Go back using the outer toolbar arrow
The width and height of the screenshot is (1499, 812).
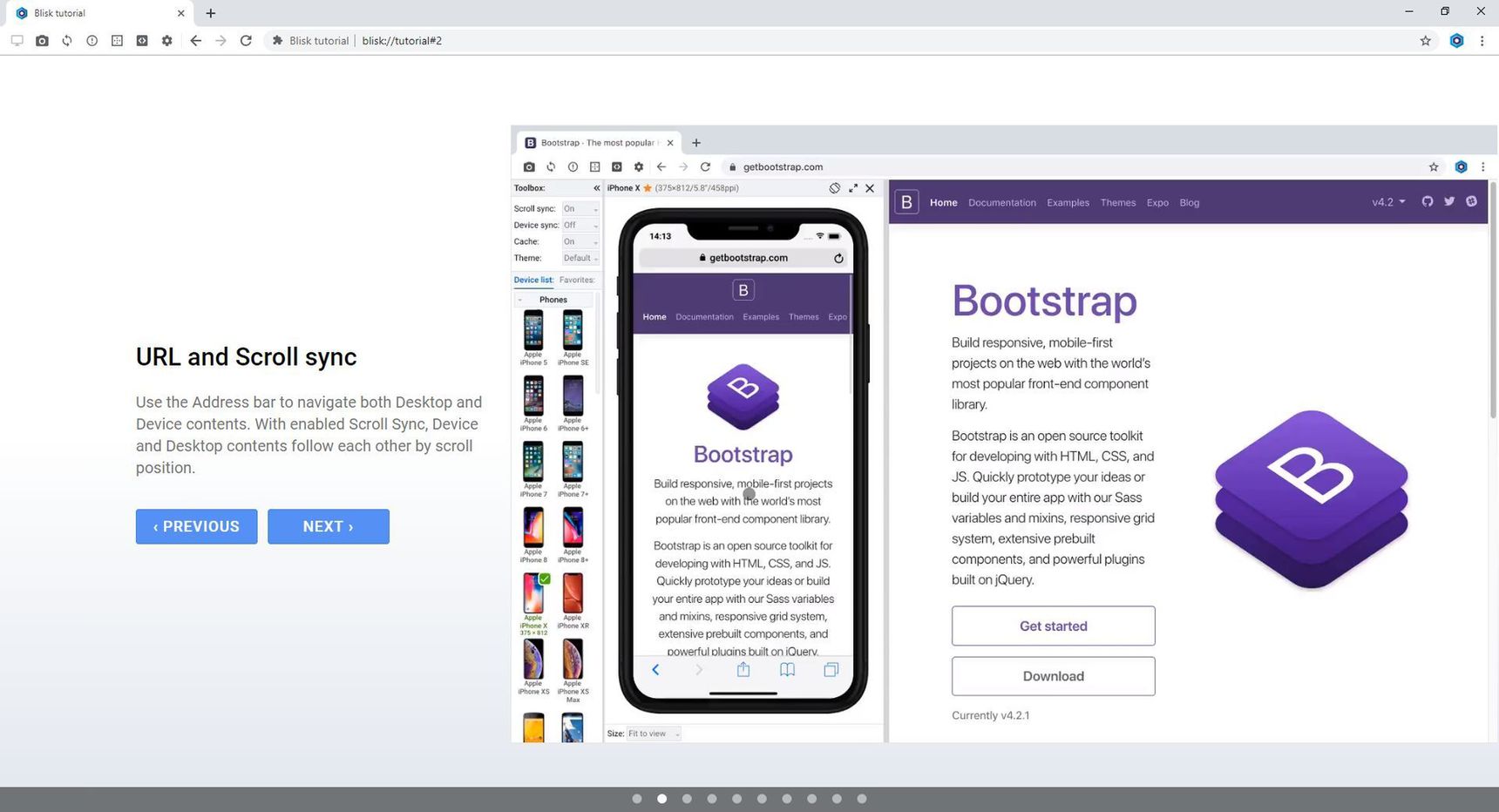(195, 41)
